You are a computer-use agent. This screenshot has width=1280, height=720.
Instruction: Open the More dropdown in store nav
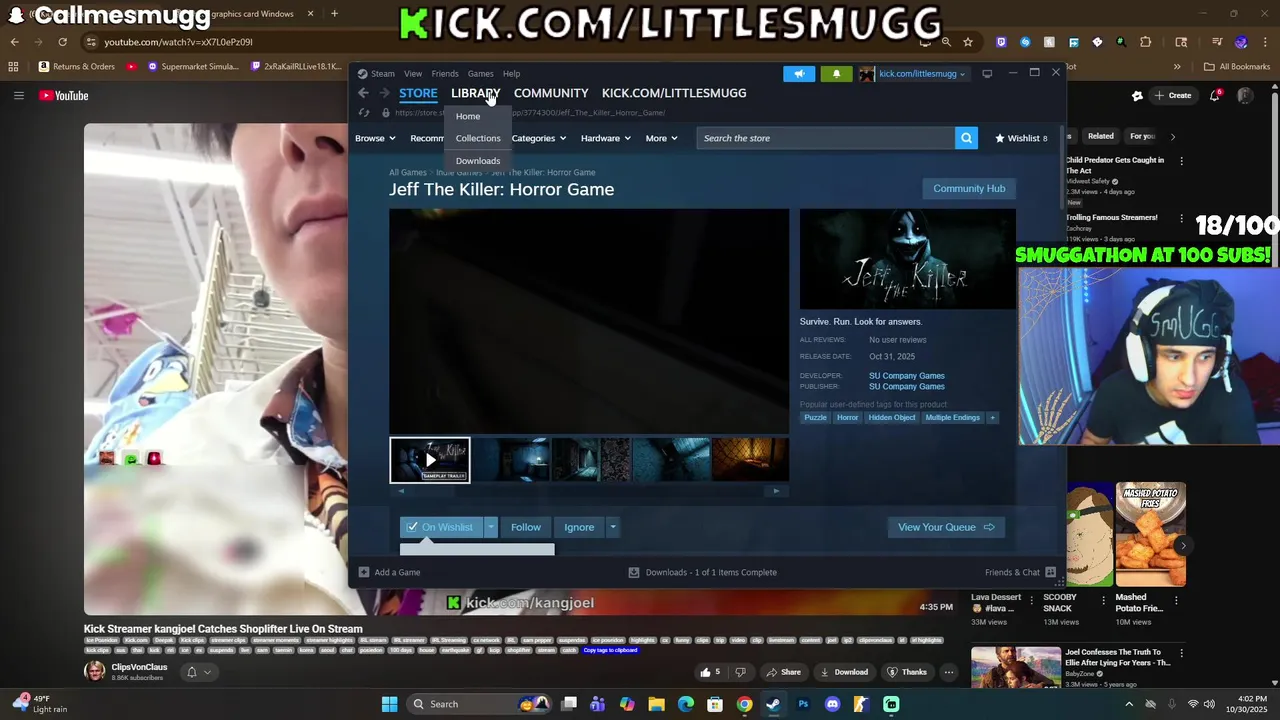point(662,138)
